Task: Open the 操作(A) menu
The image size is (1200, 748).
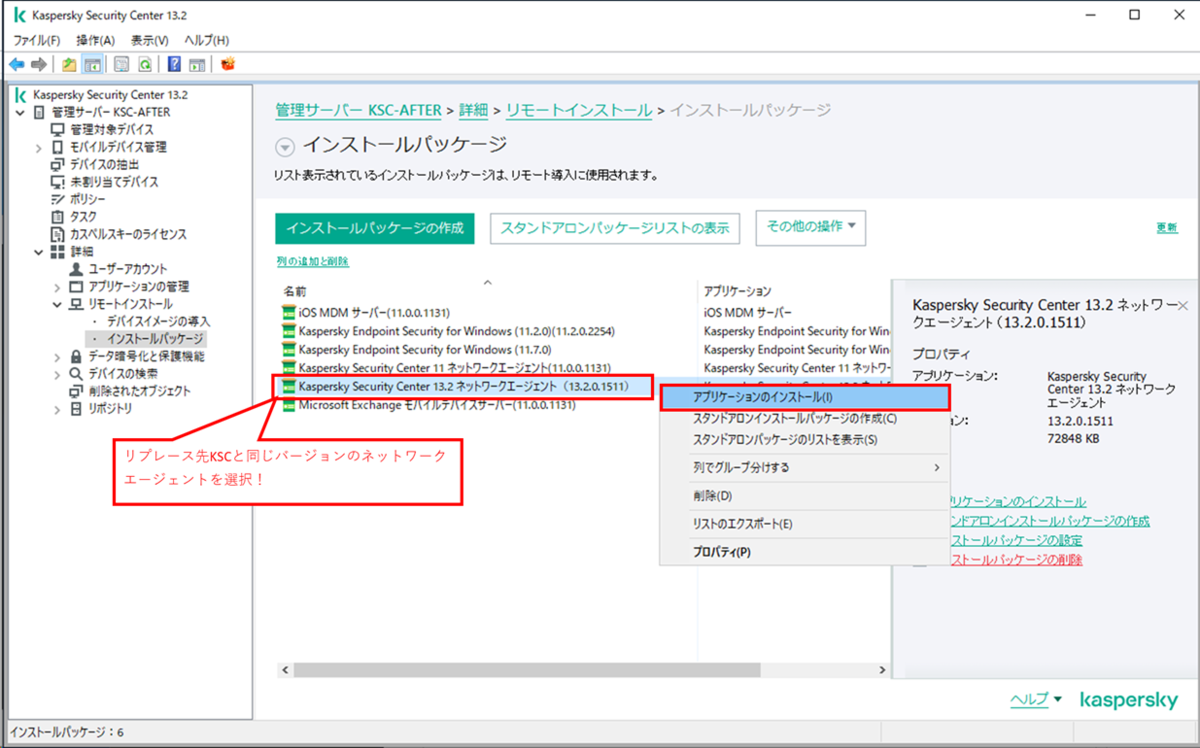Action: click(x=96, y=40)
